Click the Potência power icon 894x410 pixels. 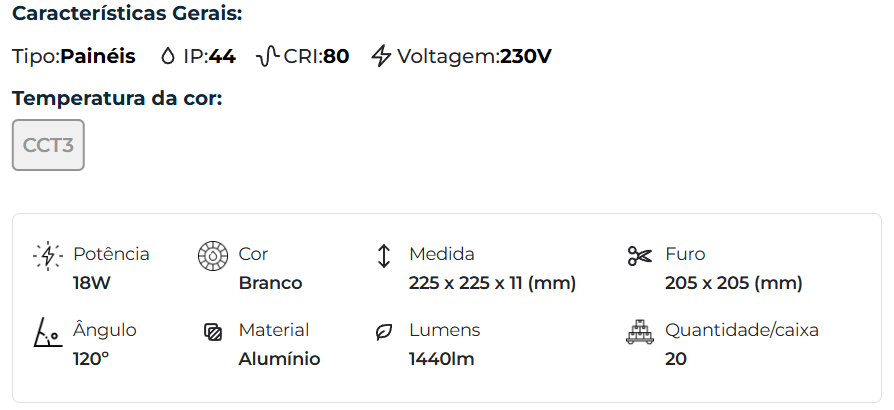[47, 256]
